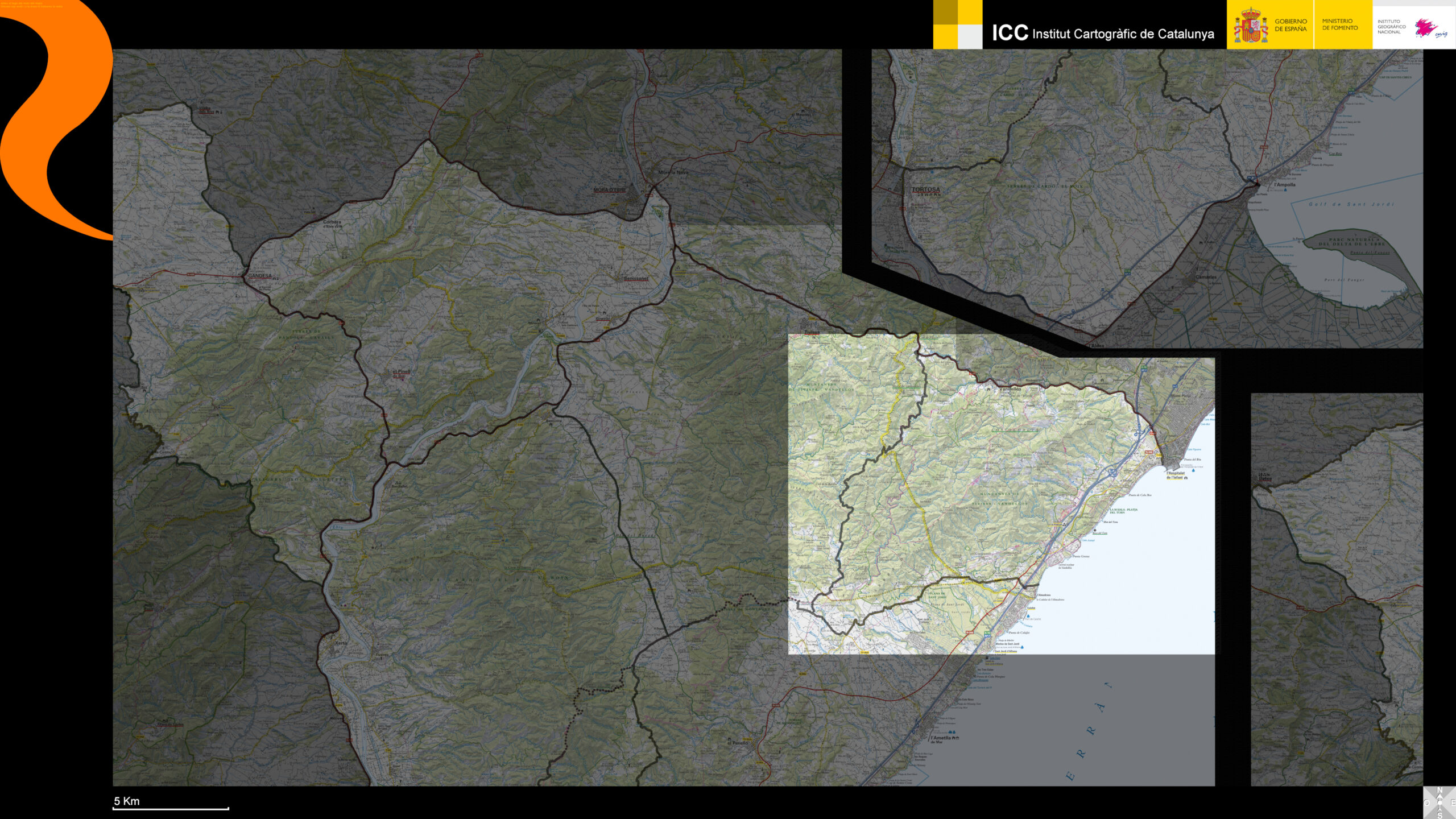Open the Institut Cartogràfic de Catalunya banner
Viewport: 1456px width, 819px height.
[1103, 33]
